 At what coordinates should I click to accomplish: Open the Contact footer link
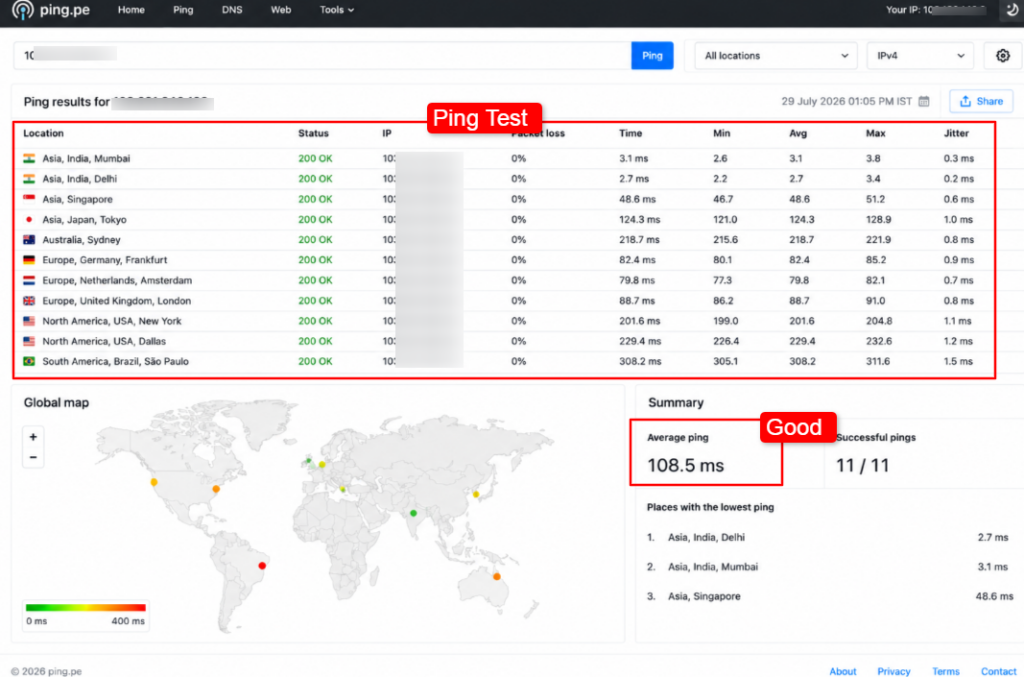(x=999, y=671)
